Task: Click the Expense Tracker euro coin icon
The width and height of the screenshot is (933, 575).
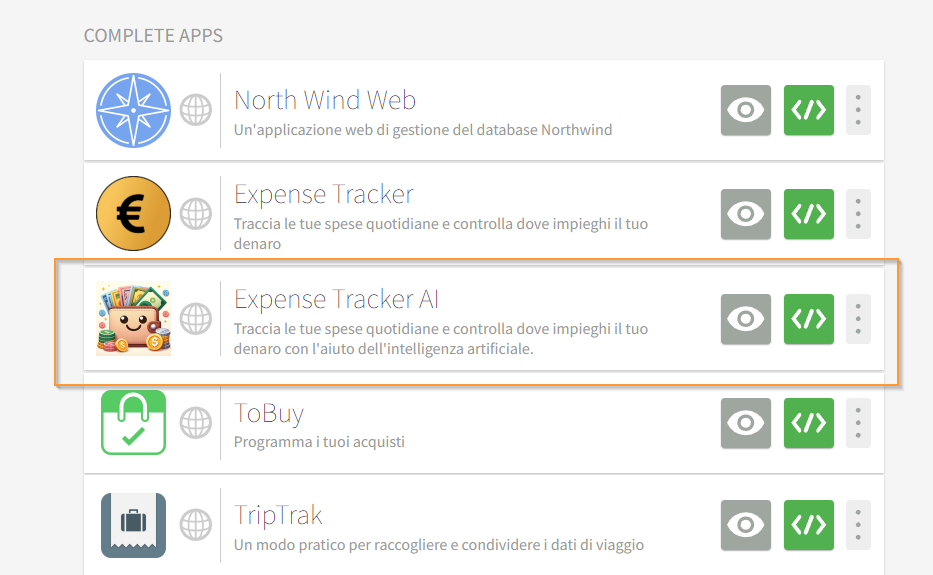Action: point(134,214)
